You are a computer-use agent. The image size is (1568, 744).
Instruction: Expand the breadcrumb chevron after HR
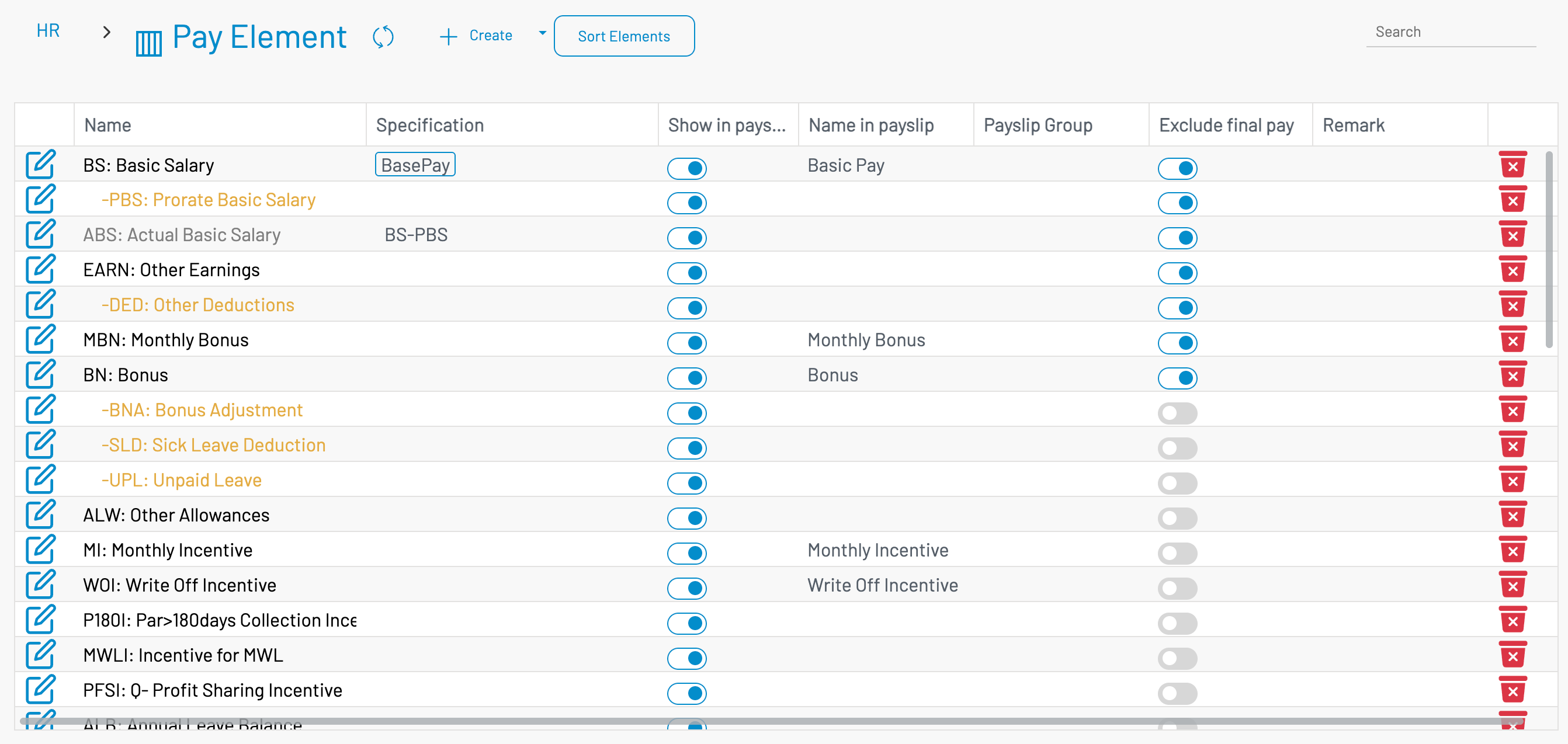click(107, 32)
